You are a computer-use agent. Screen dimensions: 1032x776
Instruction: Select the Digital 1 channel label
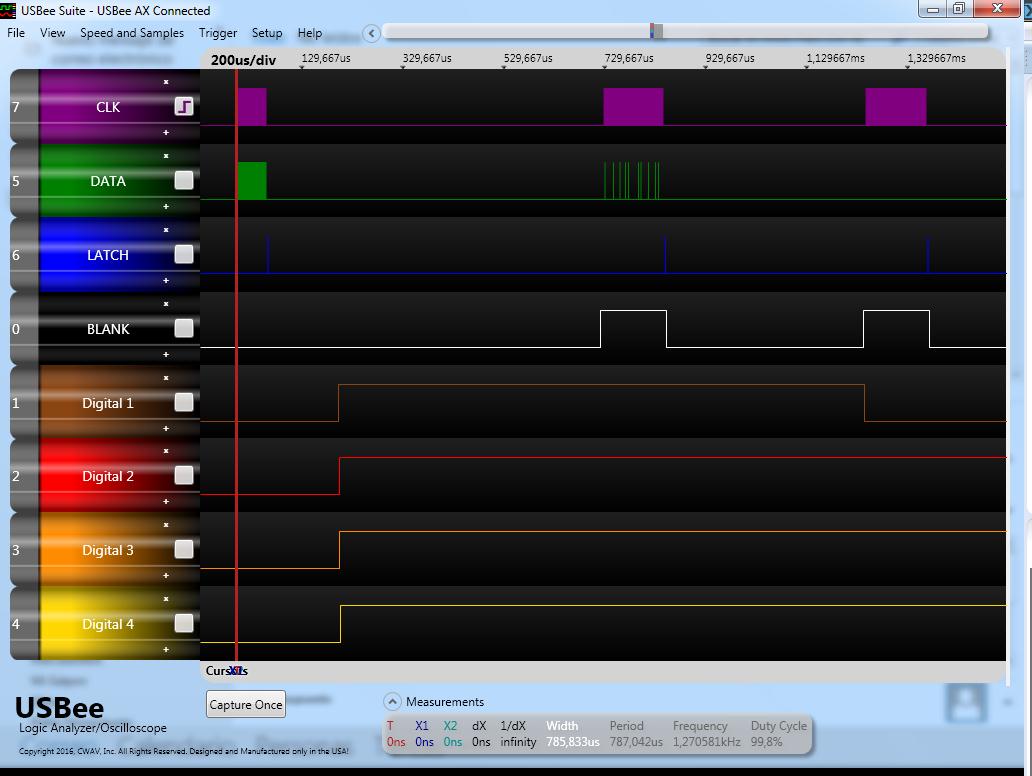[x=108, y=403]
